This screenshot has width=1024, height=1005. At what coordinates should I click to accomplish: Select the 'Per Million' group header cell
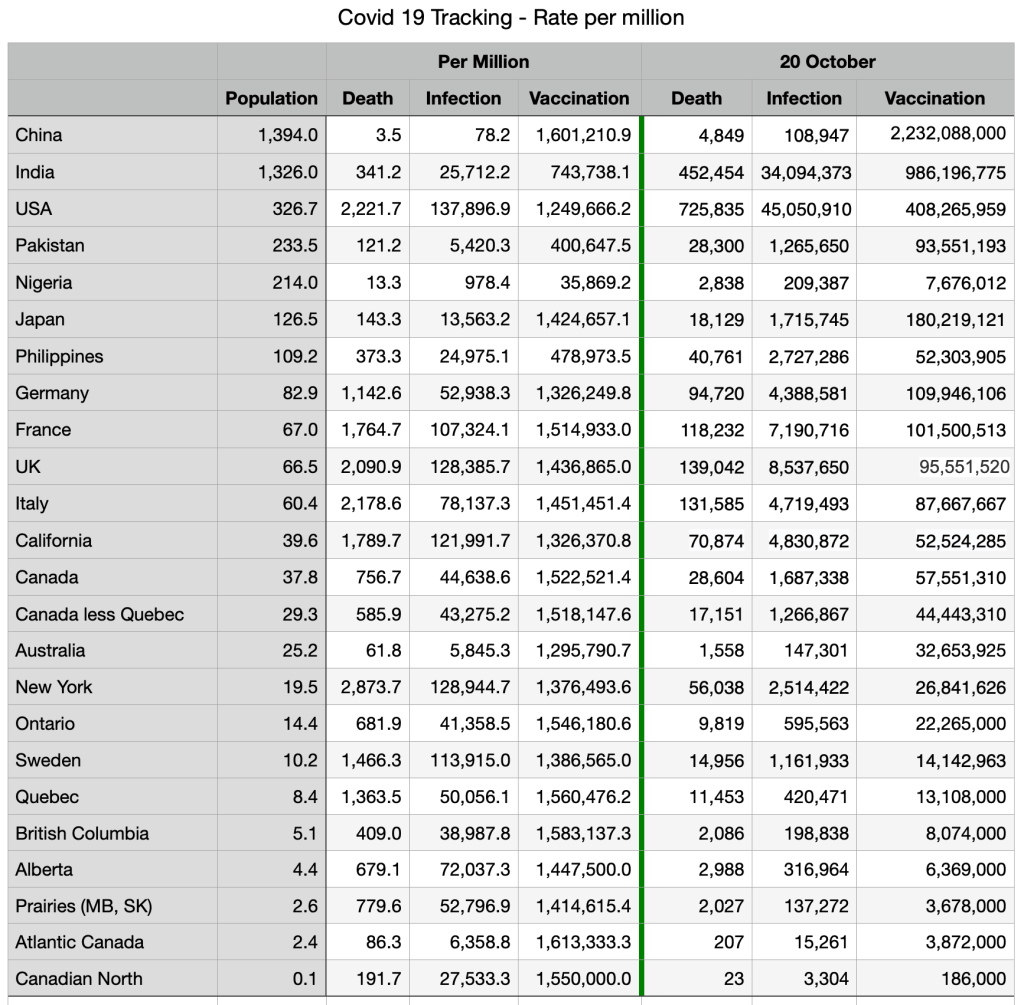483,62
